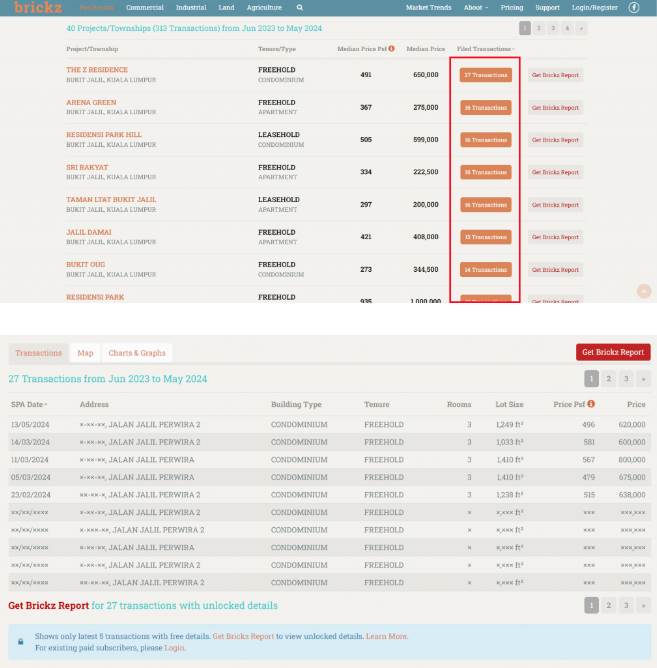View transactions for JALIL DAMAI

pos(486,237)
